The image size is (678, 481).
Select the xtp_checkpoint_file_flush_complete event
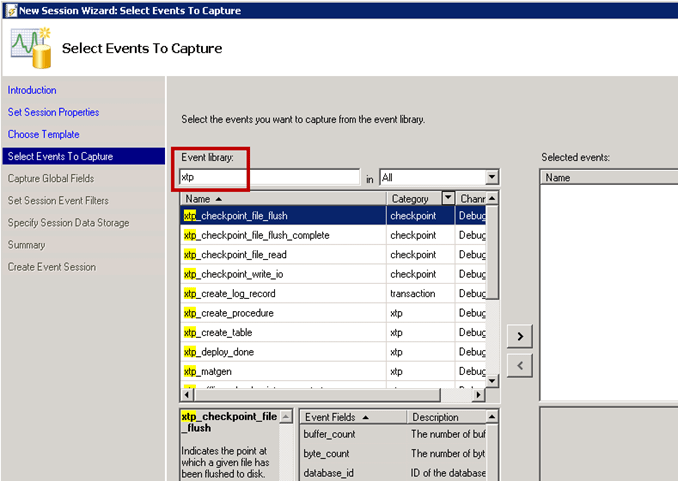[257, 235]
